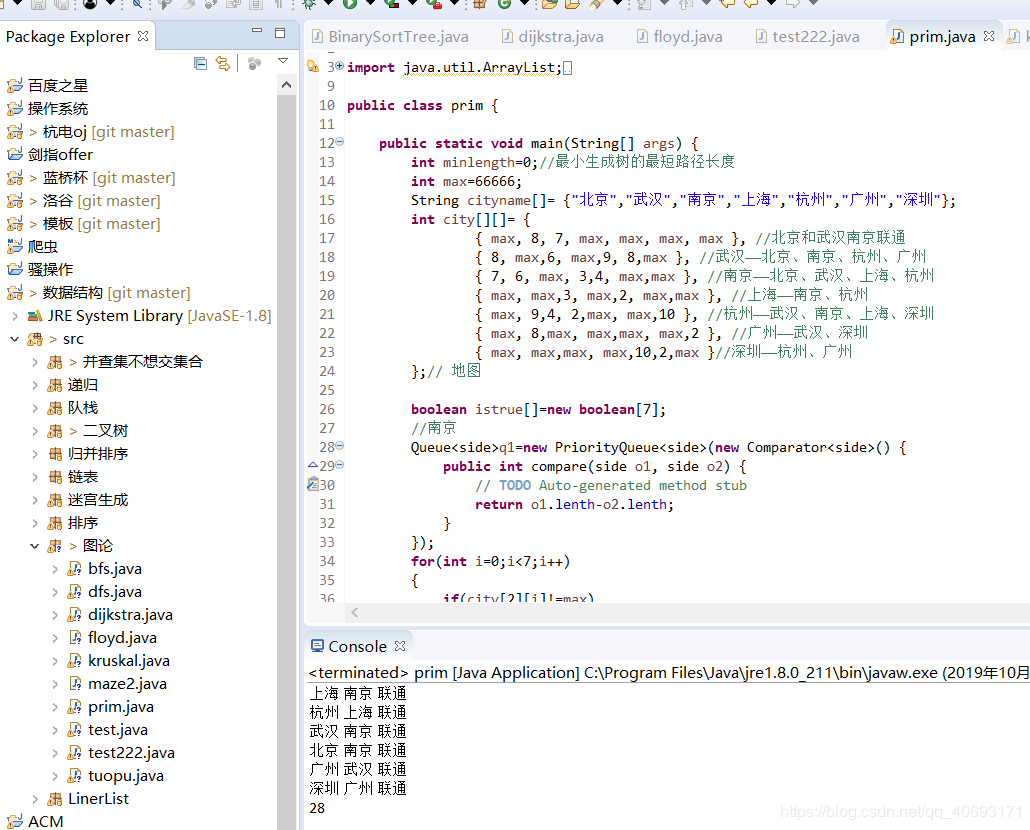
Task: Collapse the fold marker at line 28
Action: pyautogui.click(x=340, y=446)
